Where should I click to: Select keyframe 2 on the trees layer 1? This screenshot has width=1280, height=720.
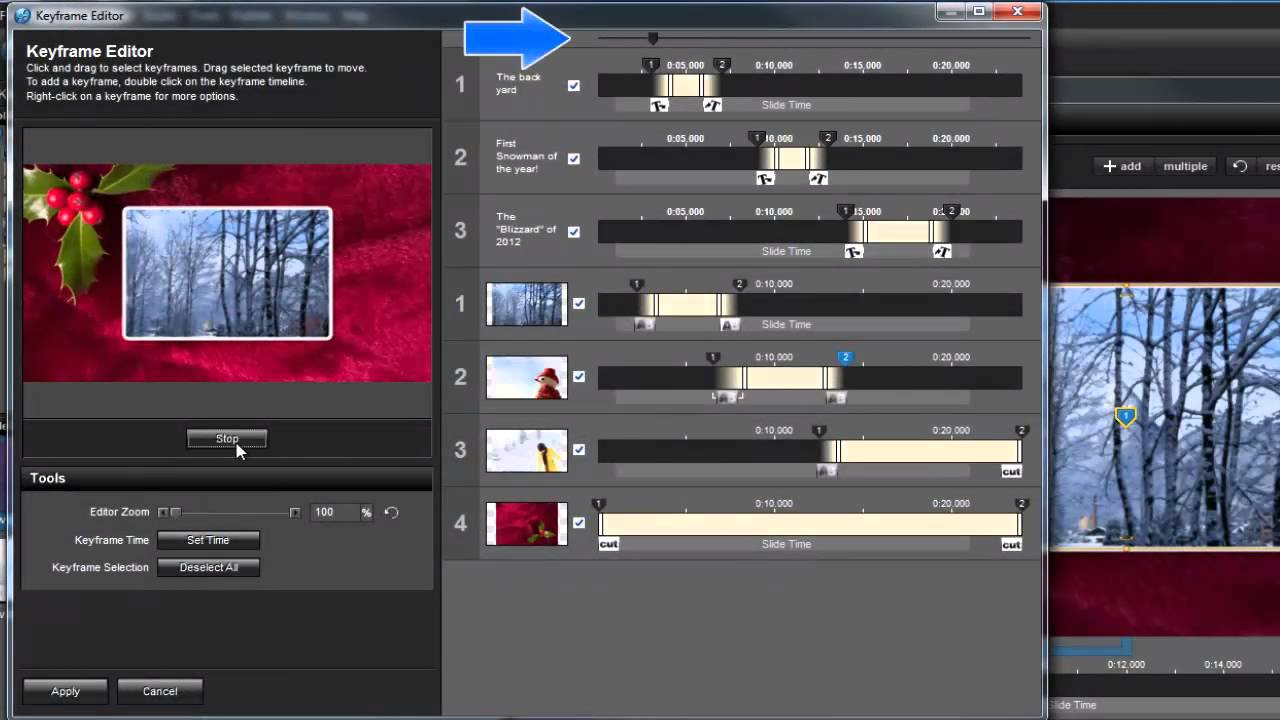(740, 285)
